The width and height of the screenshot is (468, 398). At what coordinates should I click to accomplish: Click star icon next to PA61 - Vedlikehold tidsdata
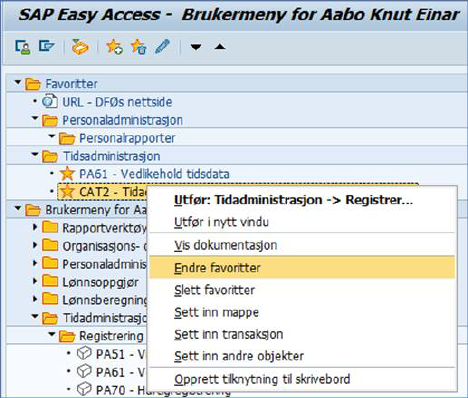tap(67, 174)
